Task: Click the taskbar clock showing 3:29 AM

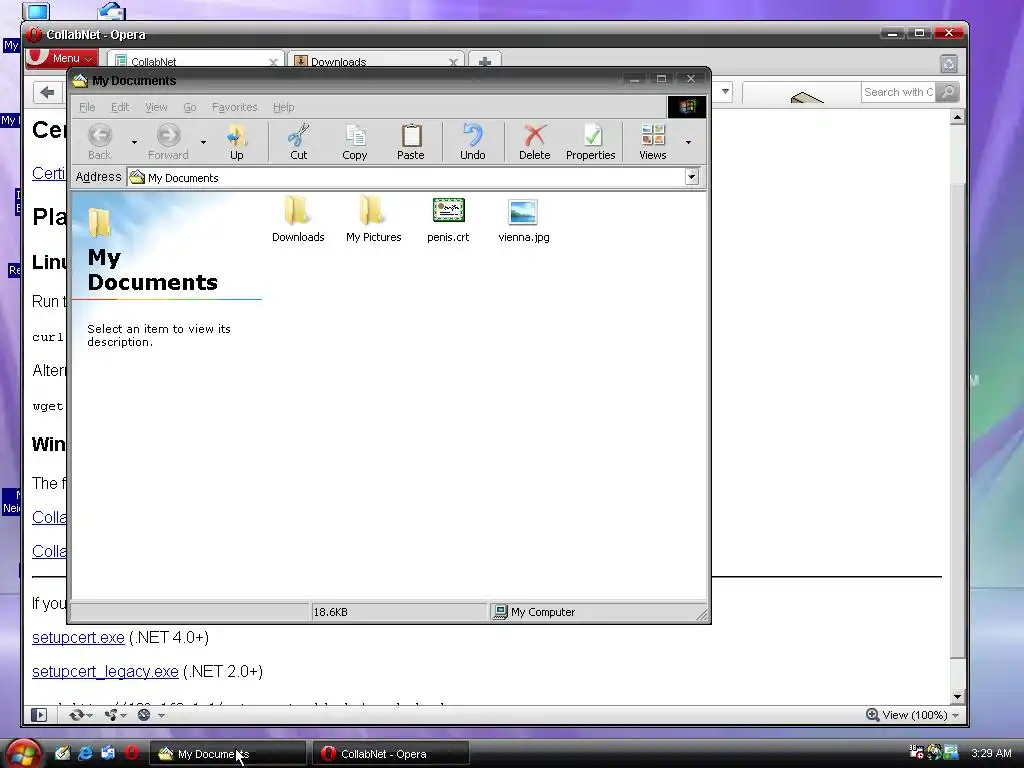Action: [x=991, y=753]
